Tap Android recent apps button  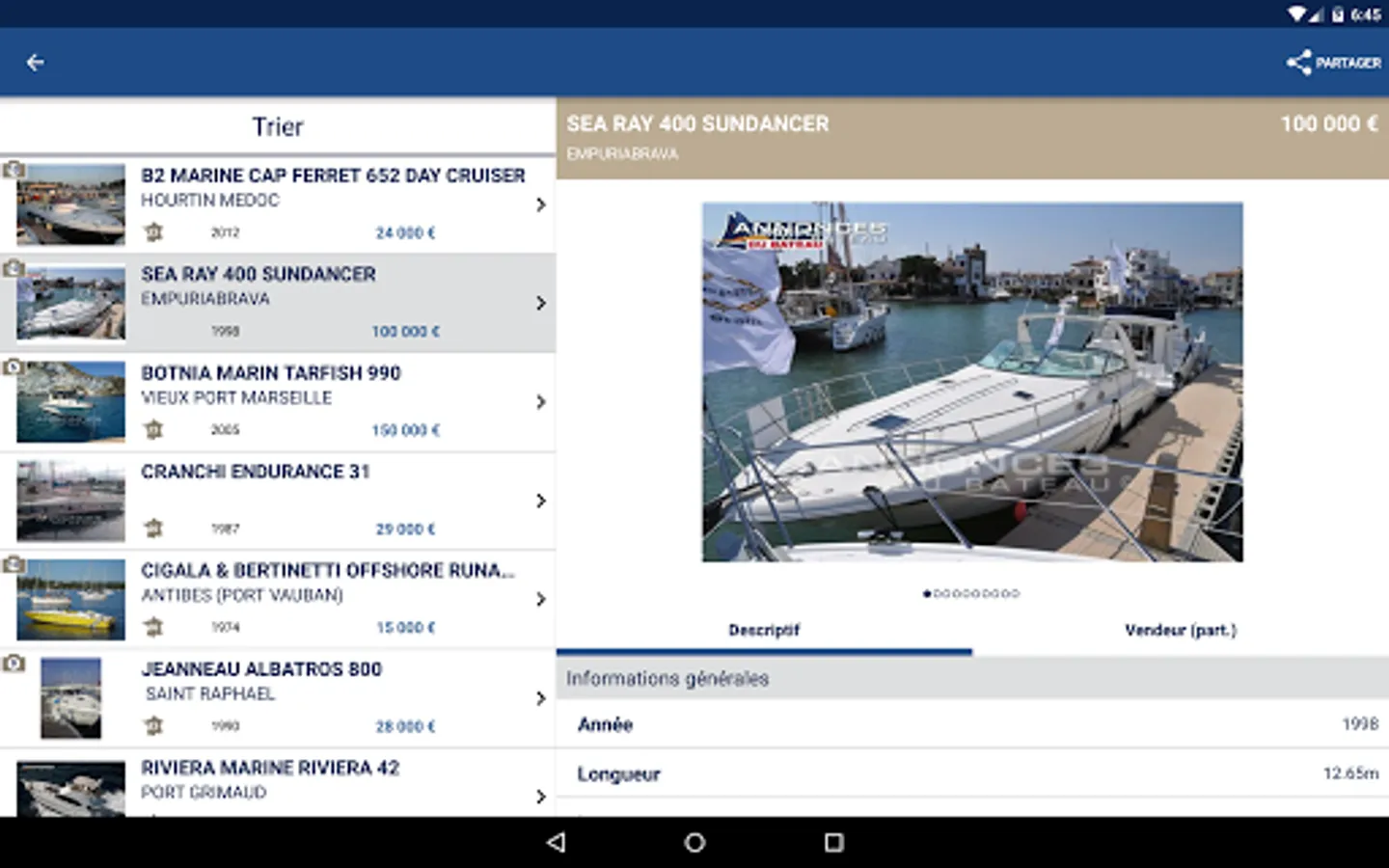[833, 842]
